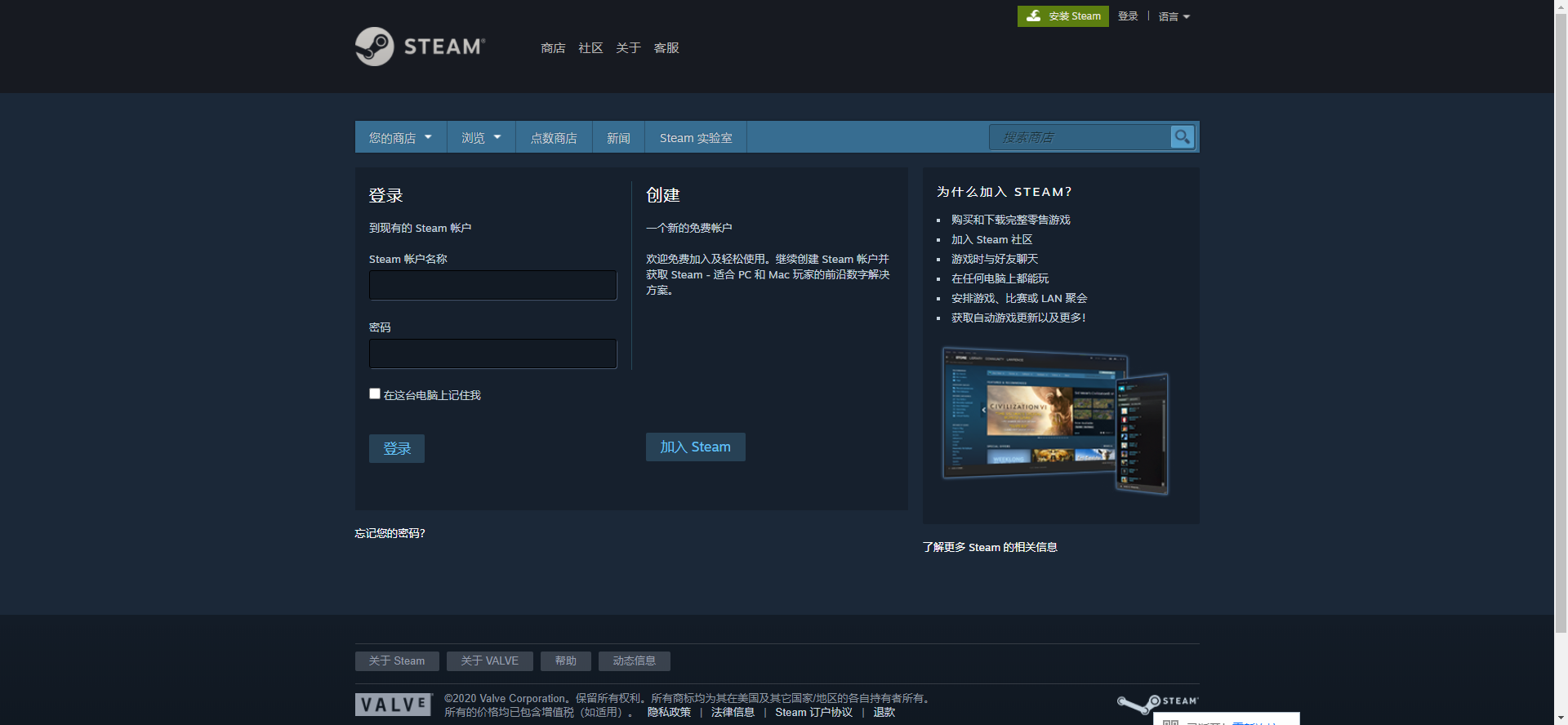Open 了解更多 Steam 的相关信息 link
1568x725 pixels.
[x=990, y=547]
